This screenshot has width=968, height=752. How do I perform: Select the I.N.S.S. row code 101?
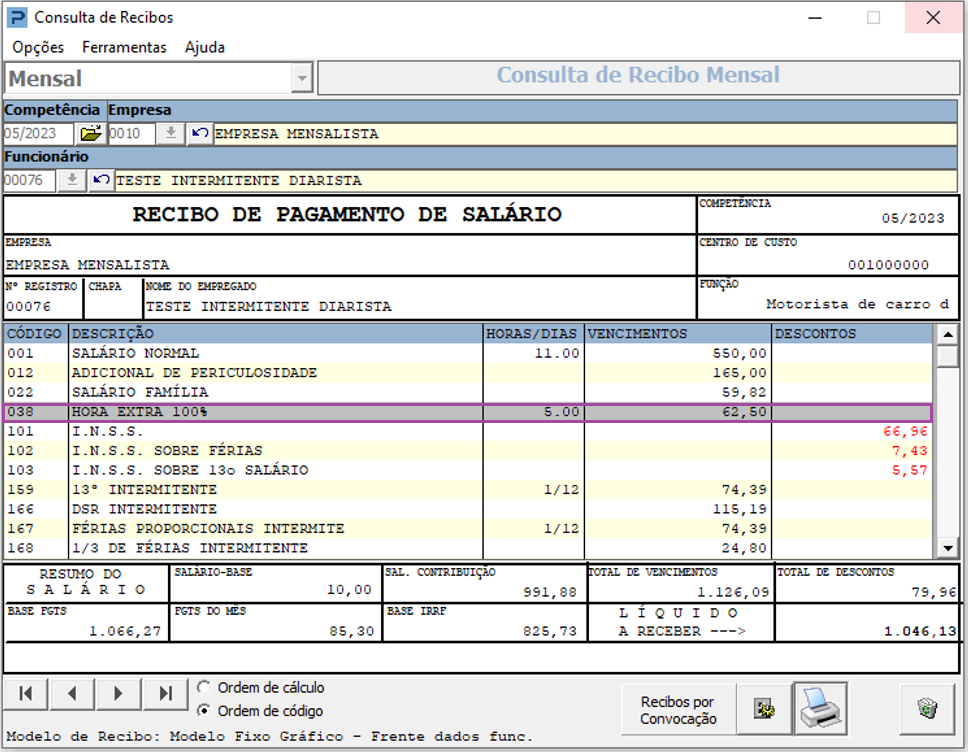(x=468, y=431)
